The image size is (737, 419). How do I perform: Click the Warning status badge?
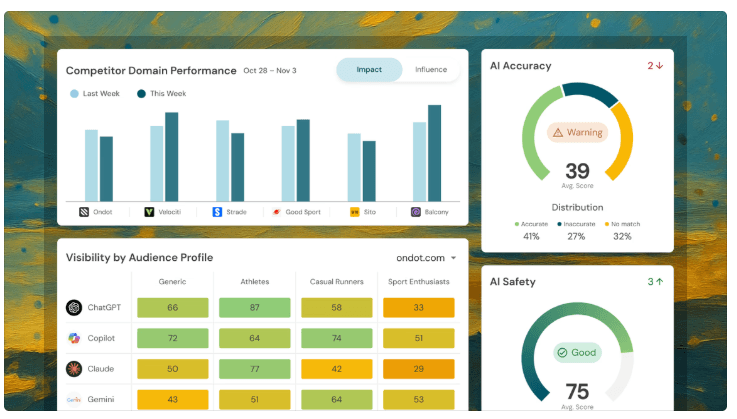point(578,133)
